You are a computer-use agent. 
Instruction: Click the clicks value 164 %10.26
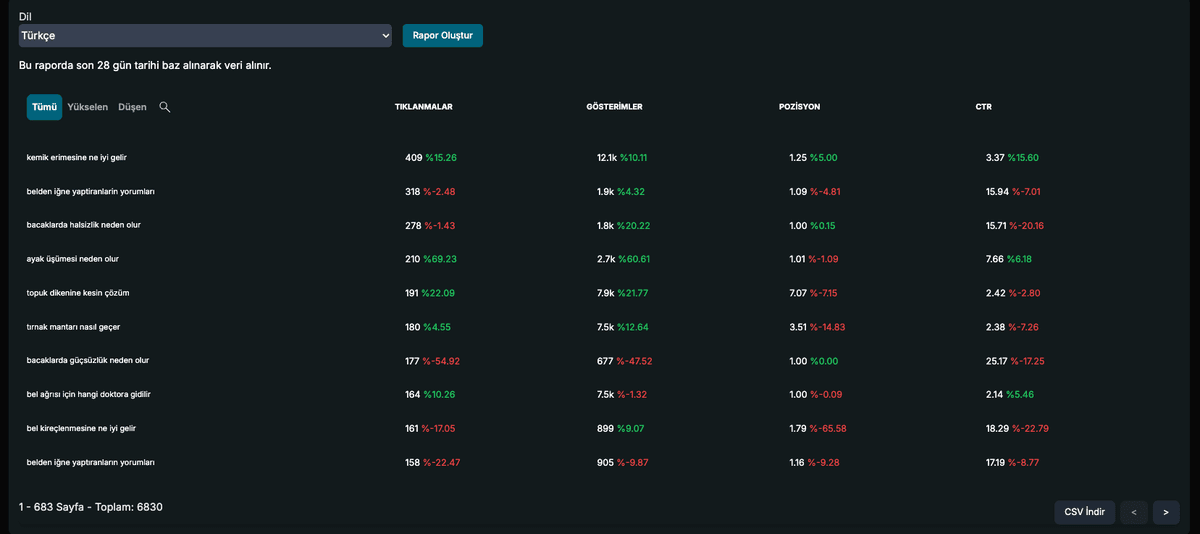point(430,394)
